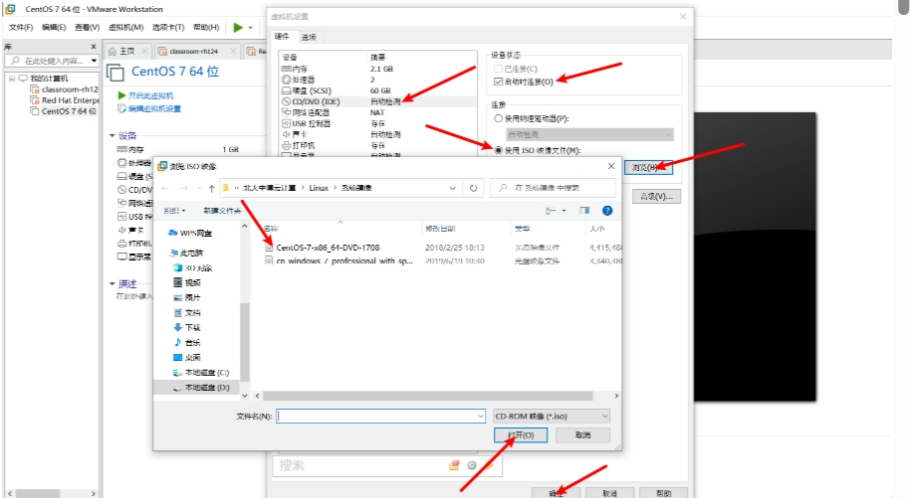Screen dimensions: 910x498
Task: Click the 高级(V)... button
Action: pos(656,197)
